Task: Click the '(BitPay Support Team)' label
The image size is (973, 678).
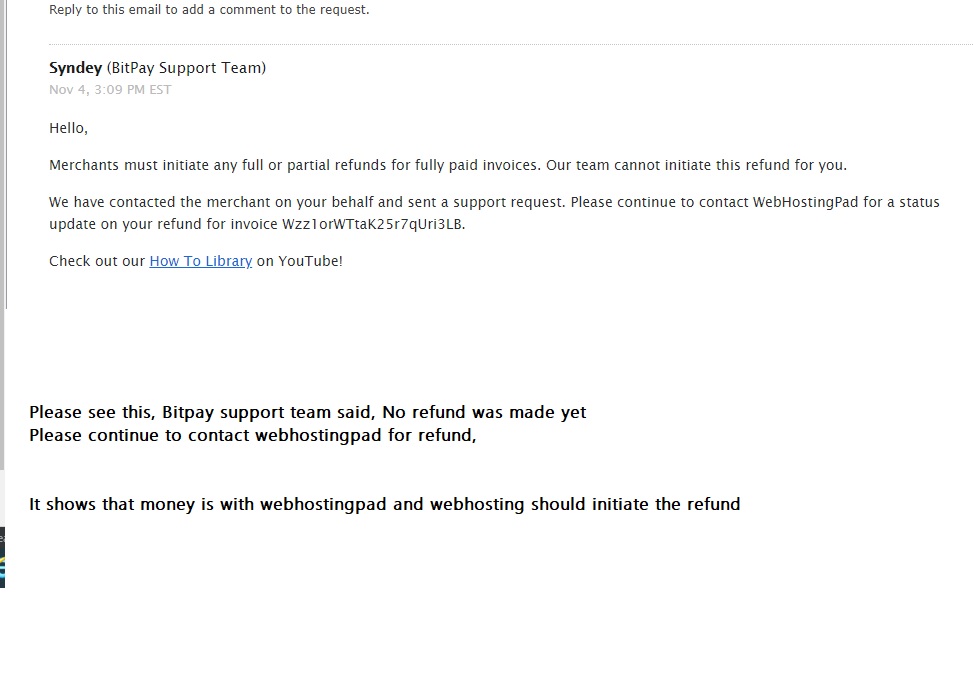Action: [x=186, y=68]
